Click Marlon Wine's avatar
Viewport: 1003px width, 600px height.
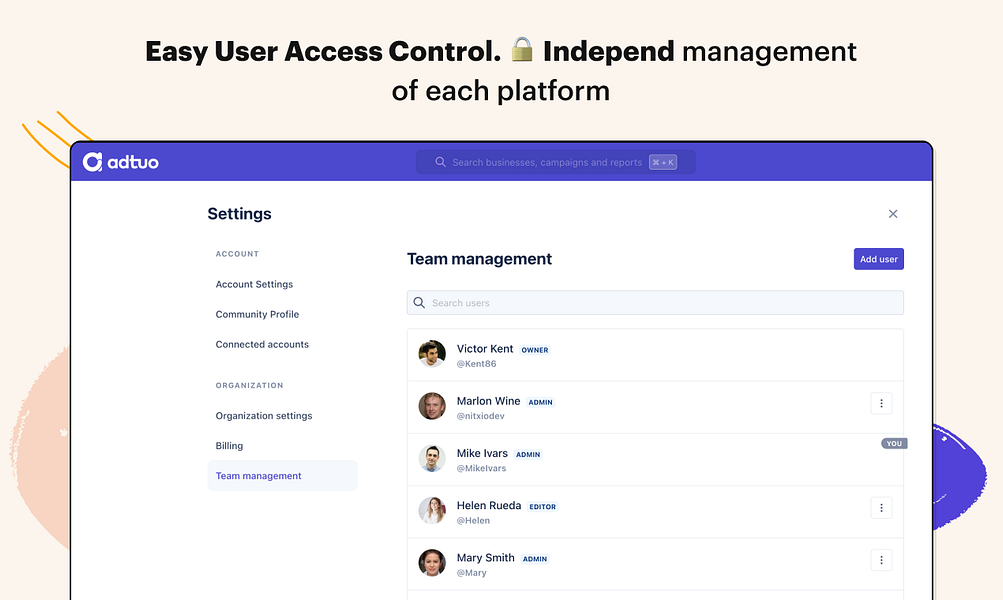click(432, 406)
